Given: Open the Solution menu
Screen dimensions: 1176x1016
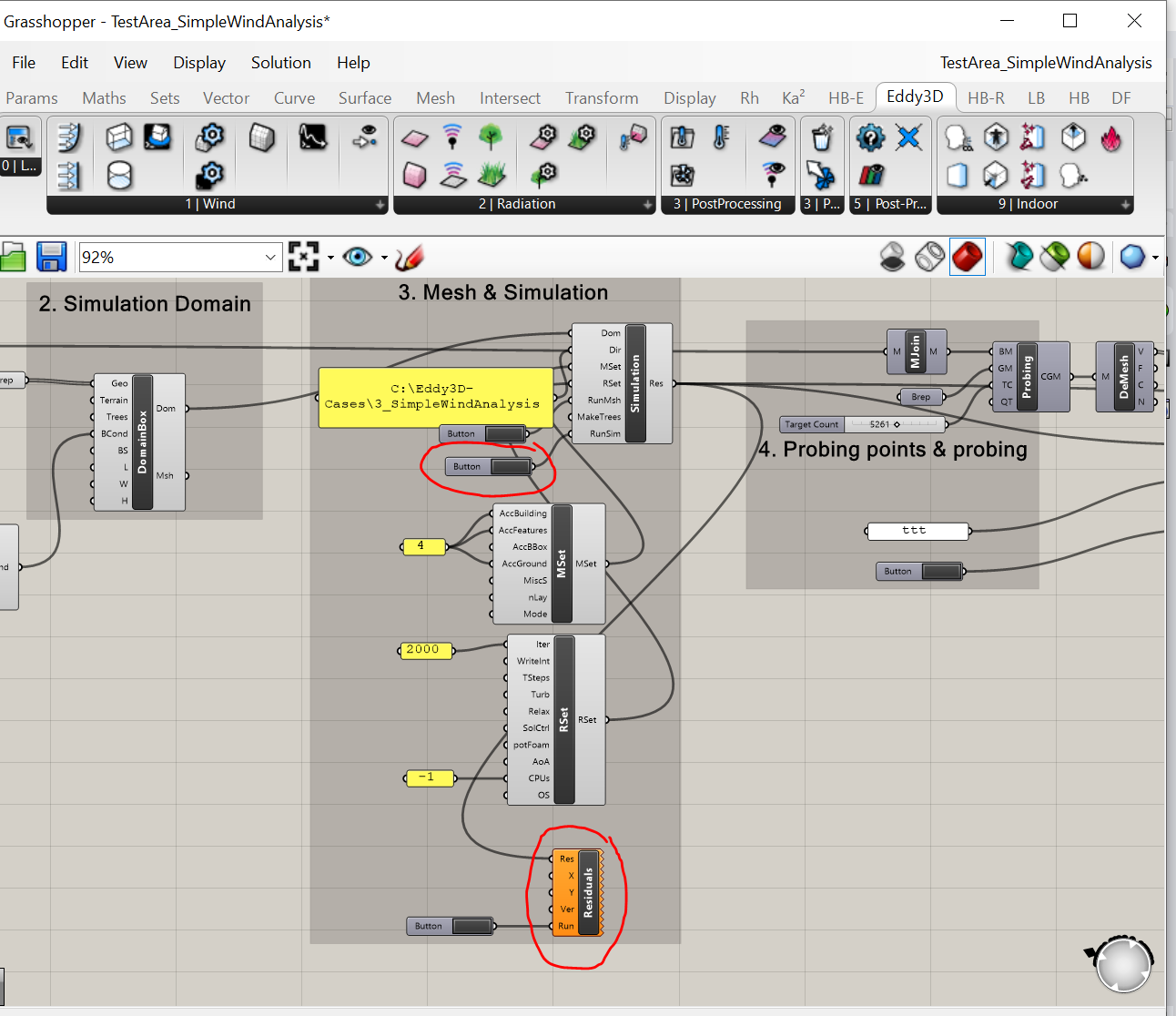Looking at the screenshot, I should (x=280, y=63).
